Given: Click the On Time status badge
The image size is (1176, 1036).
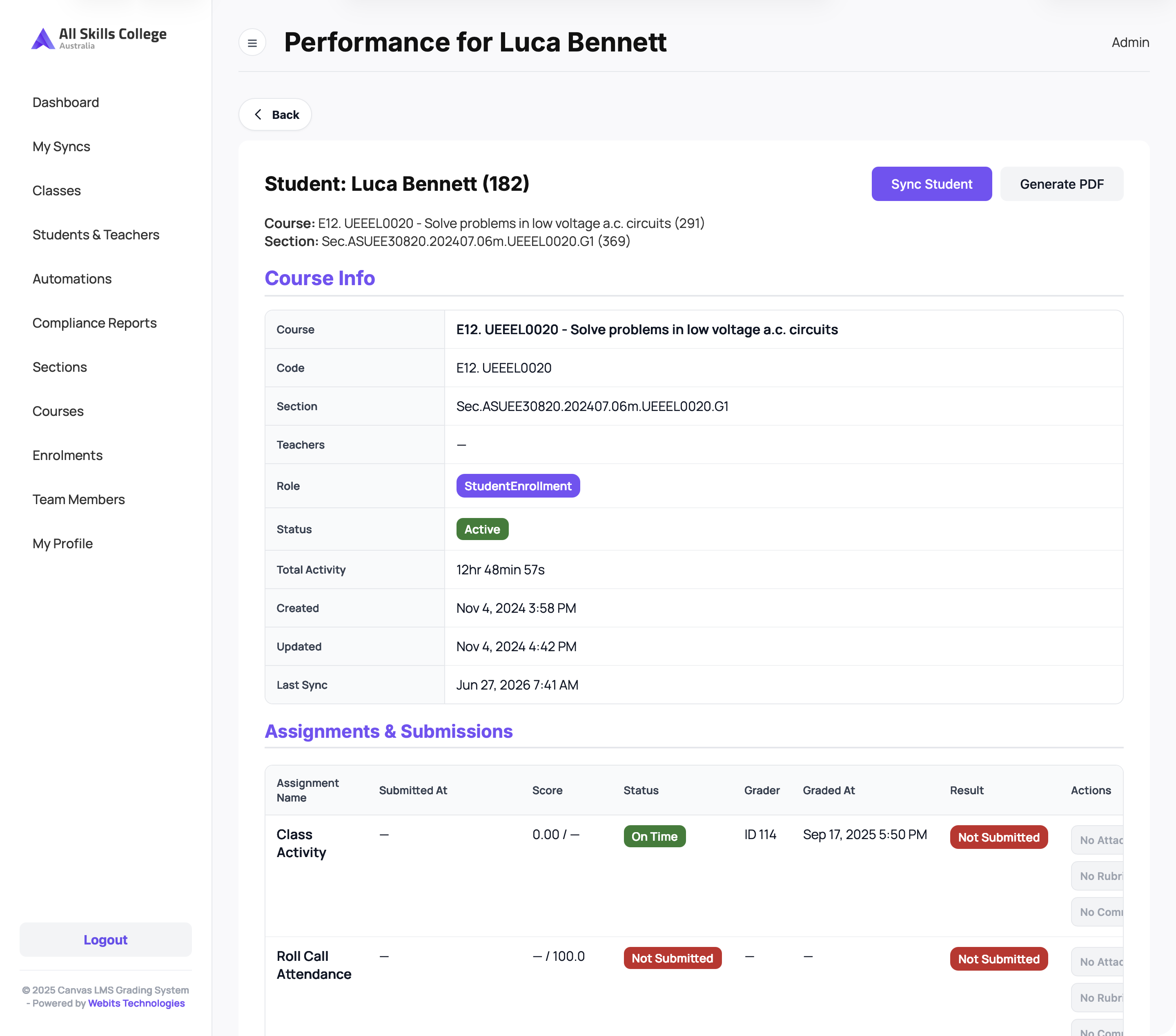Looking at the screenshot, I should [654, 836].
